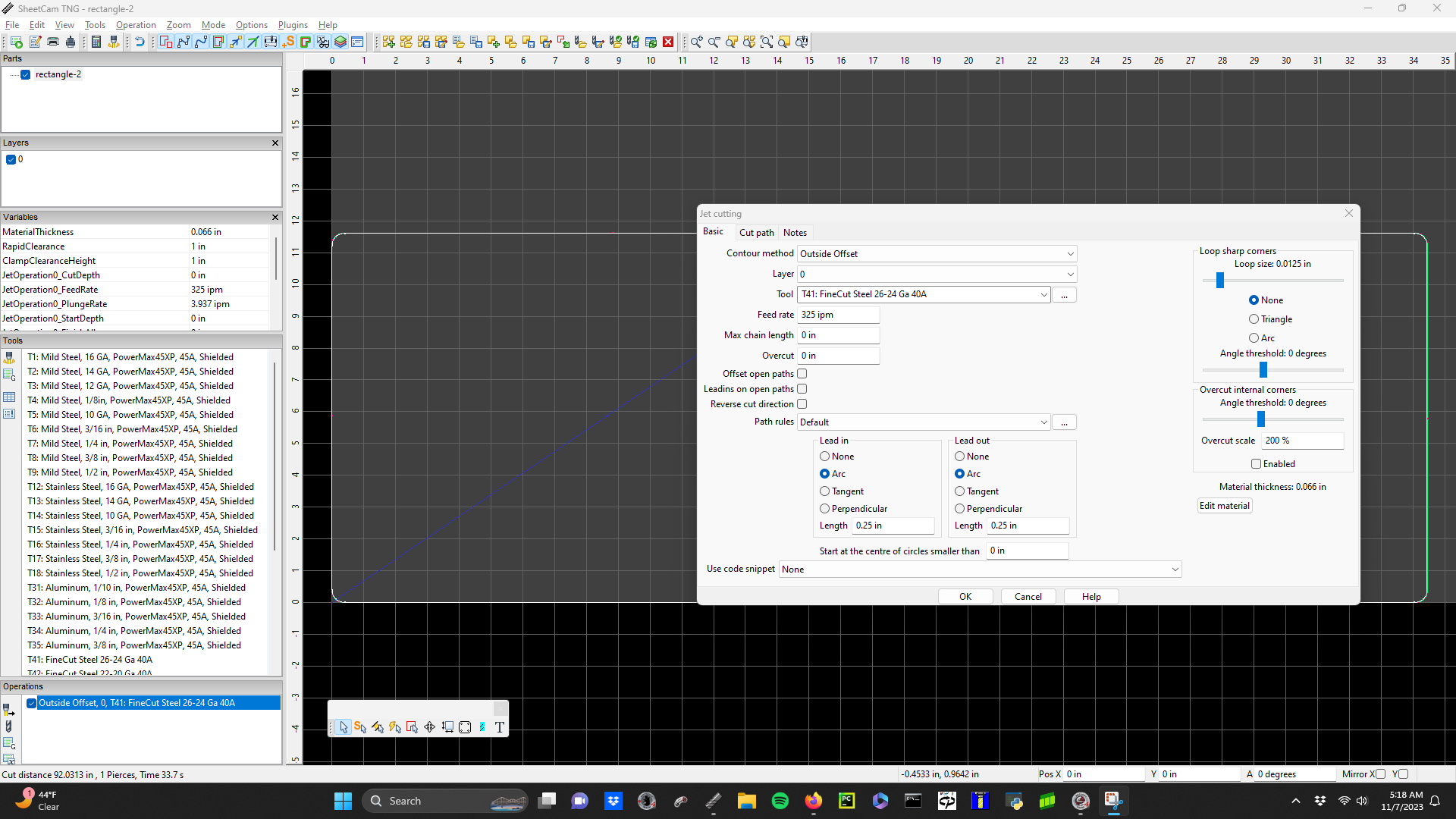Click the zoom in magnifier icon

(x=695, y=42)
